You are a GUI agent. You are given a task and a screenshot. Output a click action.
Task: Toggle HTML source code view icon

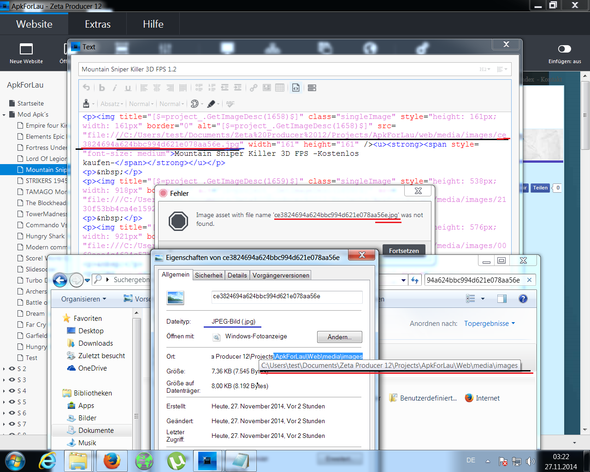click(296, 88)
